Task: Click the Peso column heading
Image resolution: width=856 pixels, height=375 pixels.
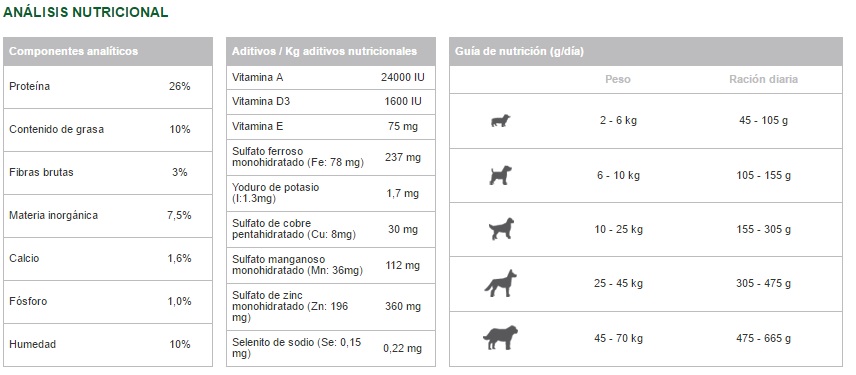Action: click(618, 79)
